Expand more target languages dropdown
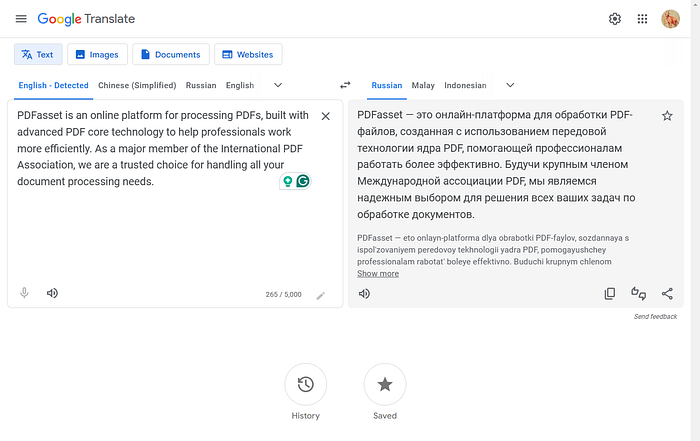 (510, 85)
